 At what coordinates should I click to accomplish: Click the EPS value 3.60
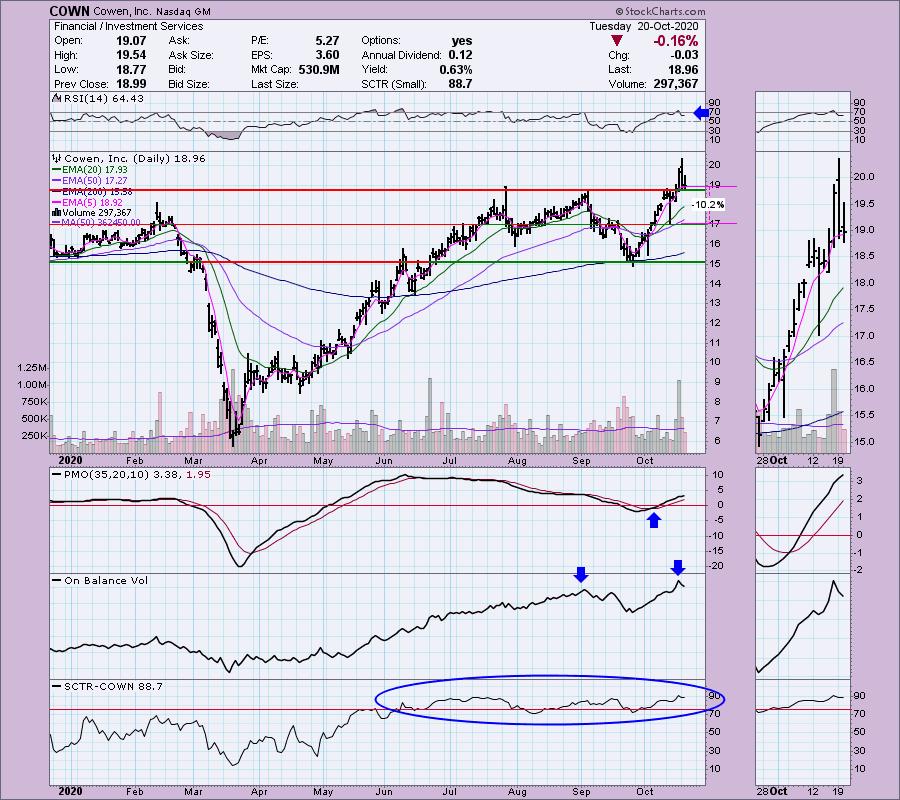[327, 55]
